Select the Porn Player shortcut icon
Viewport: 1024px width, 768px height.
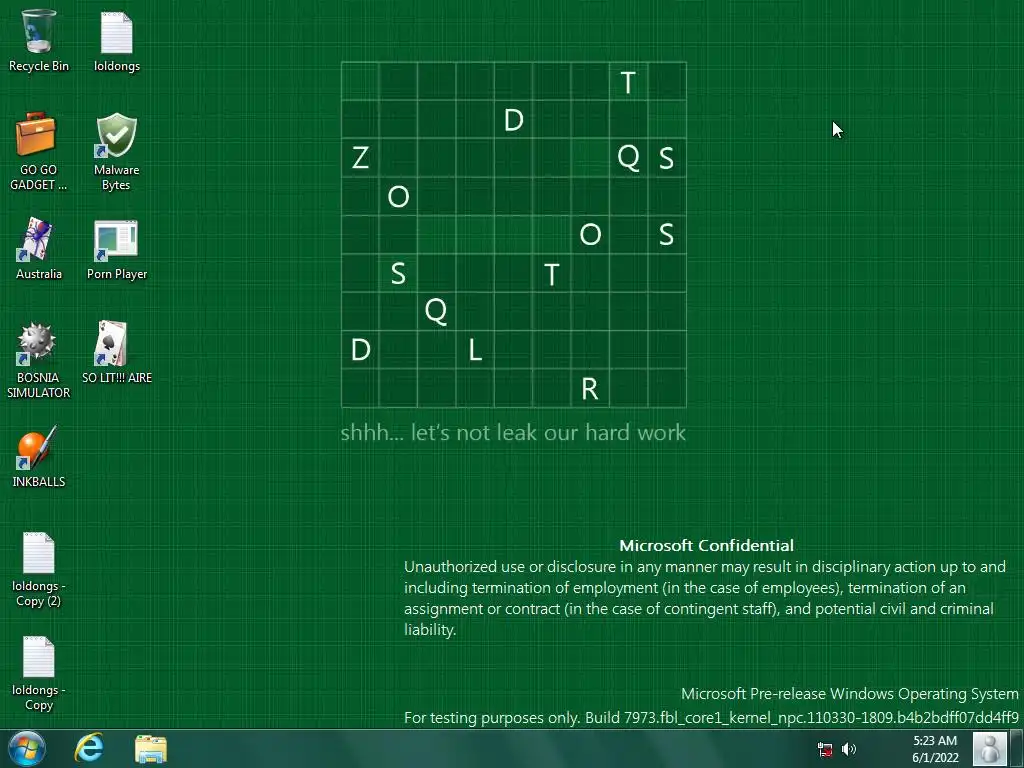point(117,248)
